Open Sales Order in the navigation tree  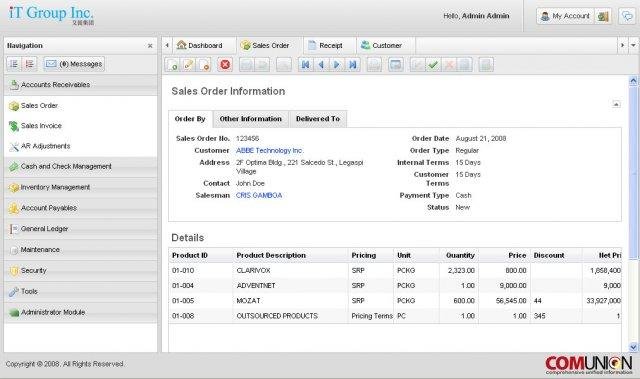39,106
